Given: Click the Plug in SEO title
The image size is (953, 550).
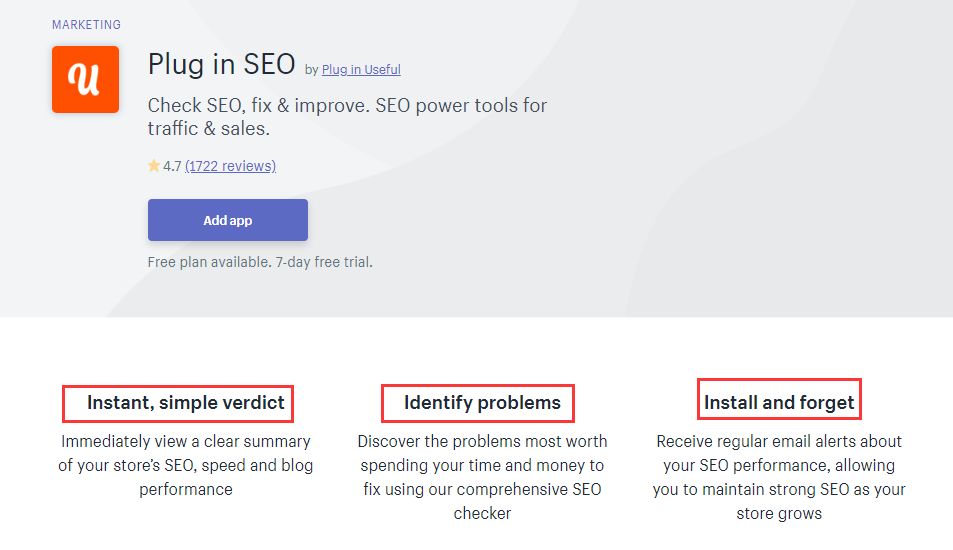Looking at the screenshot, I should pyautogui.click(x=221, y=64).
